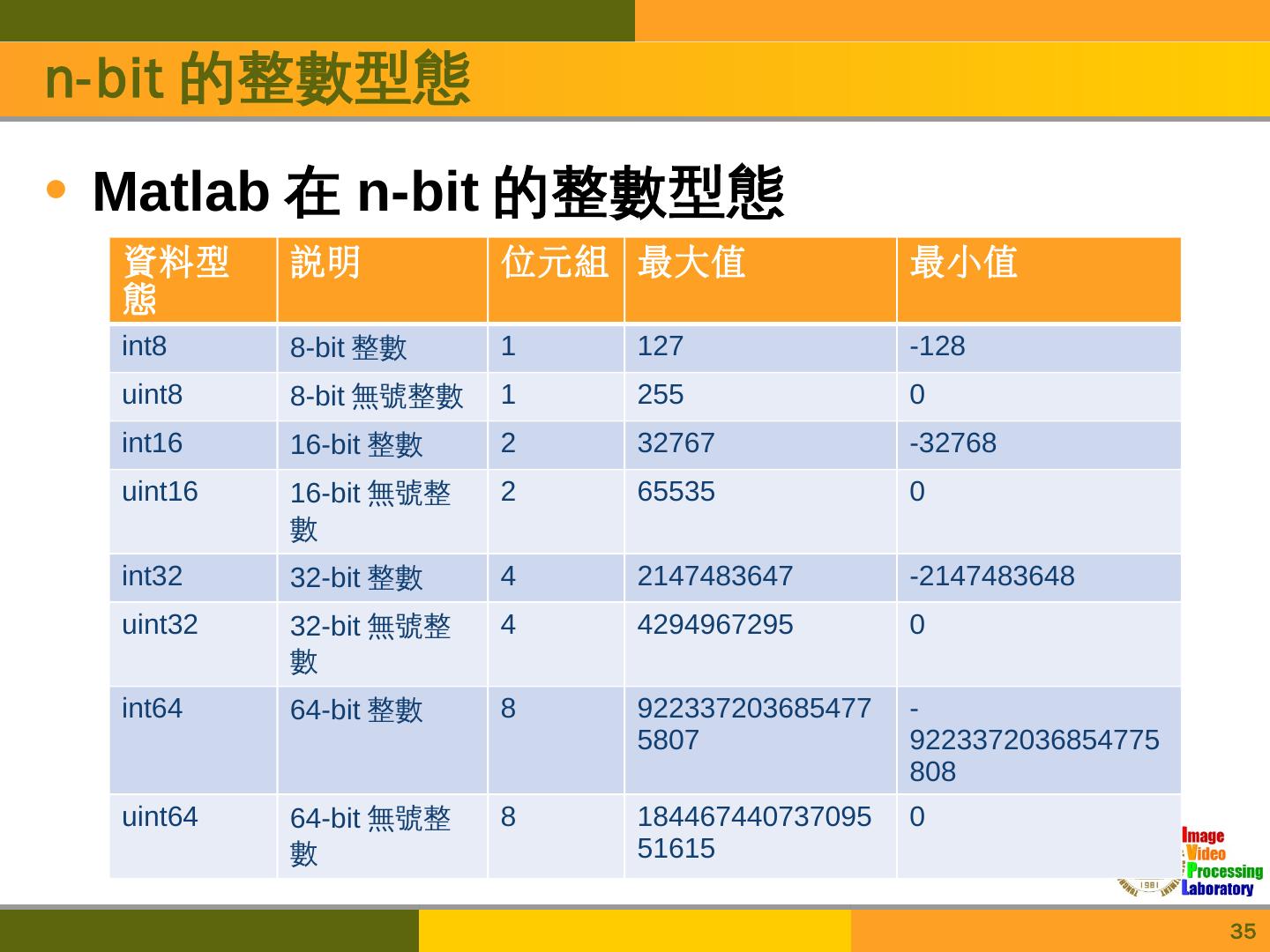The height and width of the screenshot is (952, 1270).
Task: Click the maximum value 32767
Action: pos(676,443)
